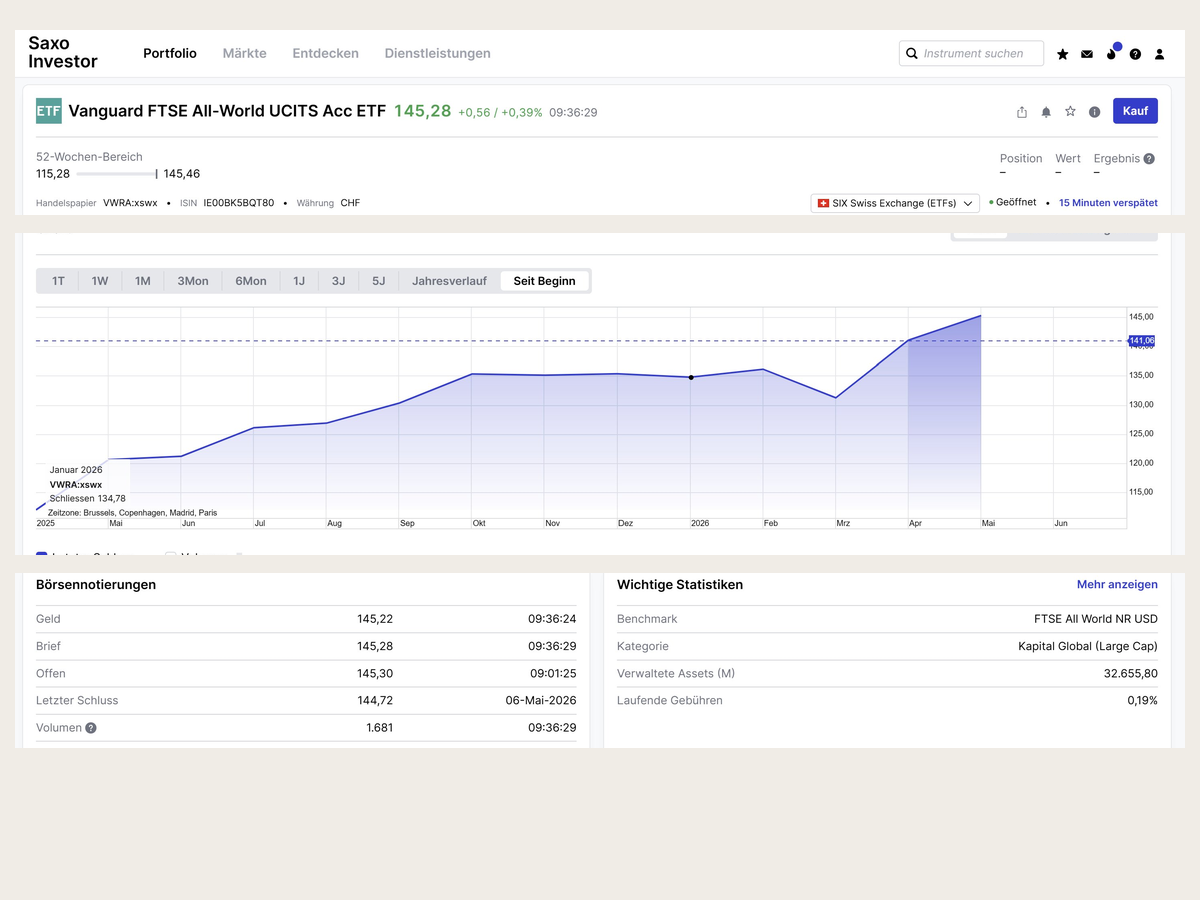Click the Wichtige Statistiken heading
Viewport: 1200px width, 900px height.
pyautogui.click(x=680, y=585)
